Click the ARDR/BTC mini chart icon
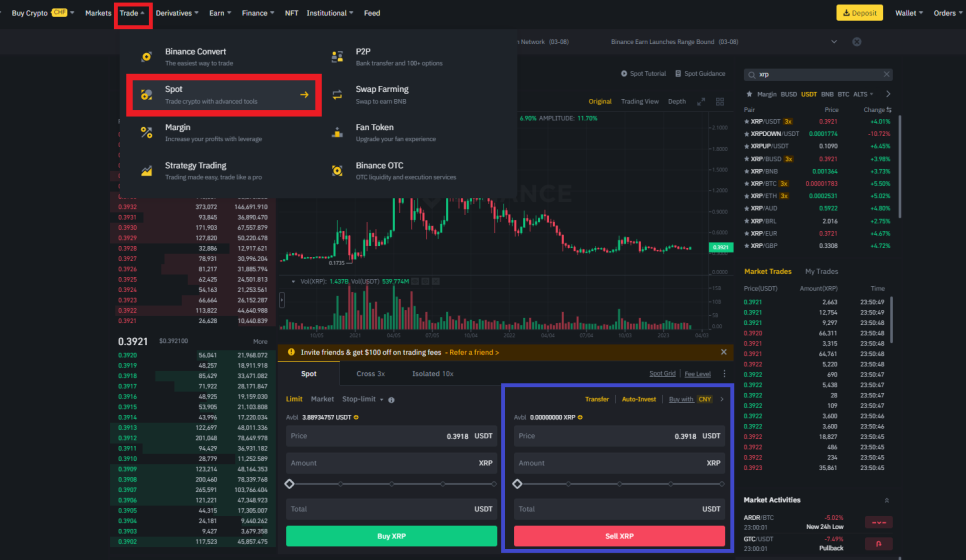 (x=879, y=522)
